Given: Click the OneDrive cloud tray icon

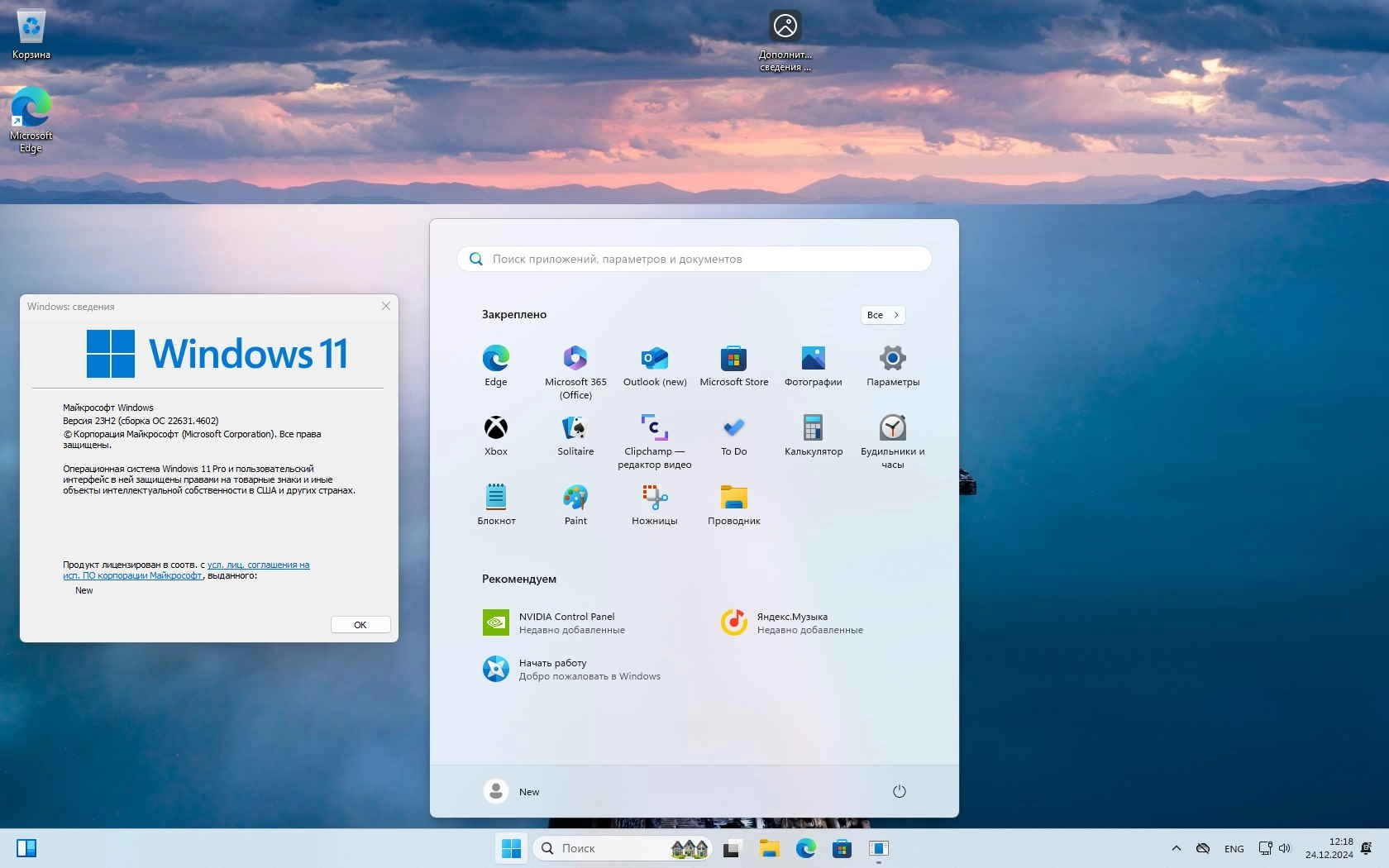Looking at the screenshot, I should [x=1204, y=848].
